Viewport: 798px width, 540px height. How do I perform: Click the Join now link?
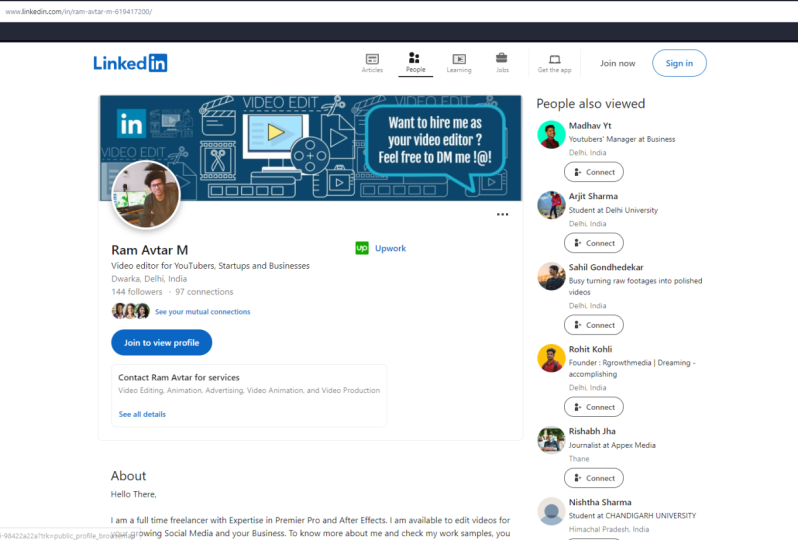(x=617, y=63)
